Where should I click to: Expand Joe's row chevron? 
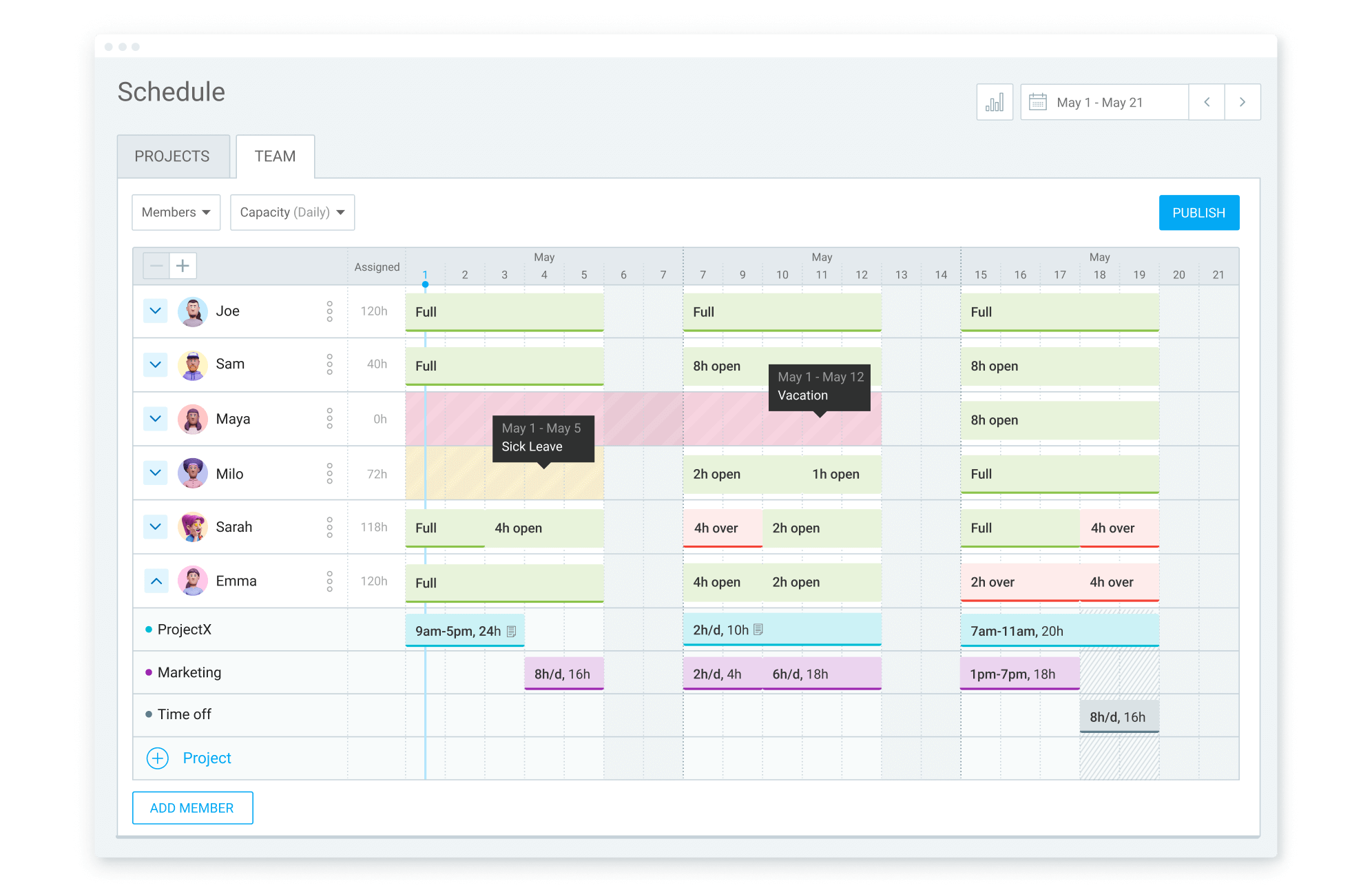tap(156, 311)
